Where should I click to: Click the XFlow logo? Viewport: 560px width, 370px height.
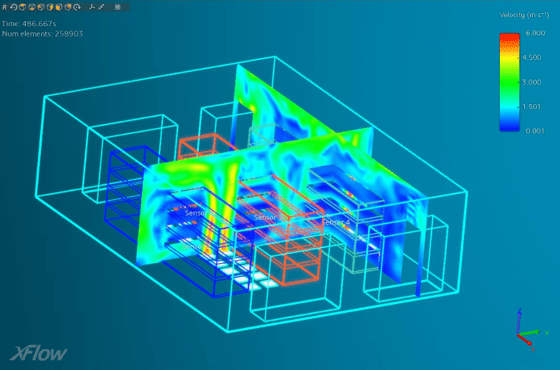pos(38,353)
